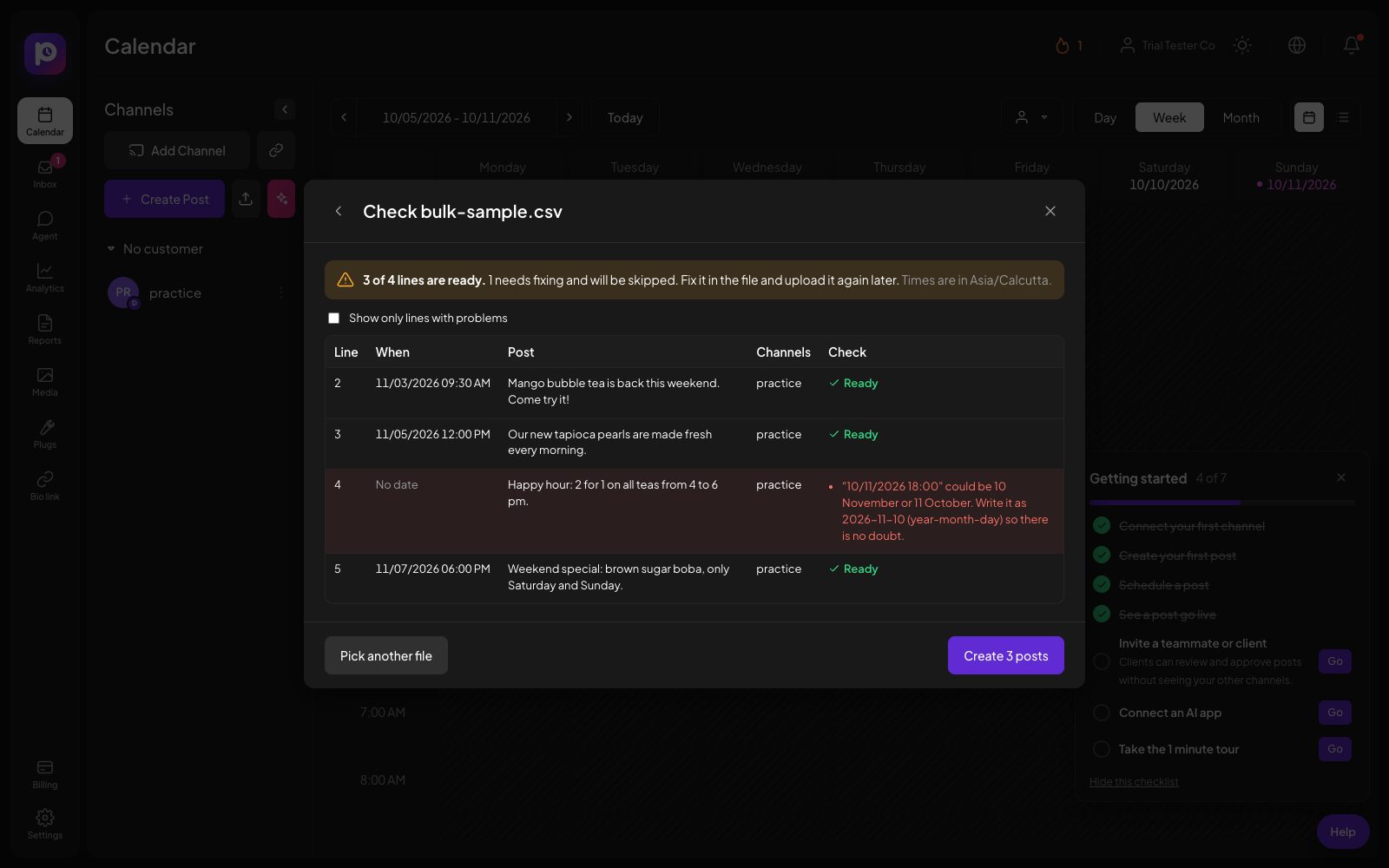Select the Week view tab
Screen dimensions: 1389x868
(x=1169, y=117)
